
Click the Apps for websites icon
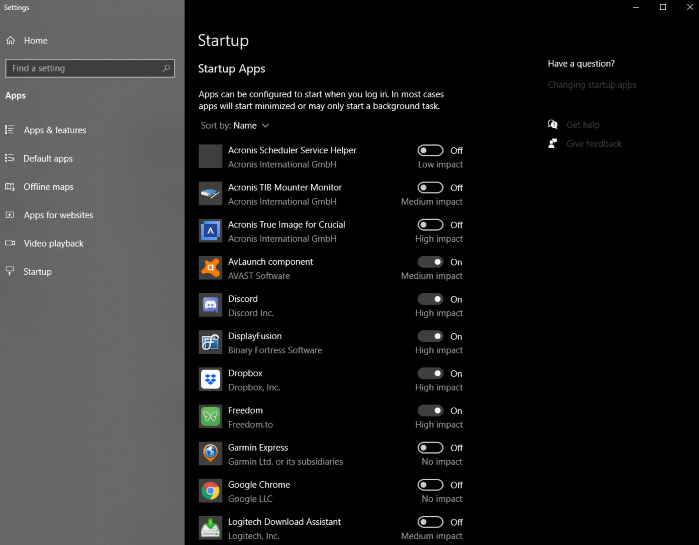pos(10,215)
